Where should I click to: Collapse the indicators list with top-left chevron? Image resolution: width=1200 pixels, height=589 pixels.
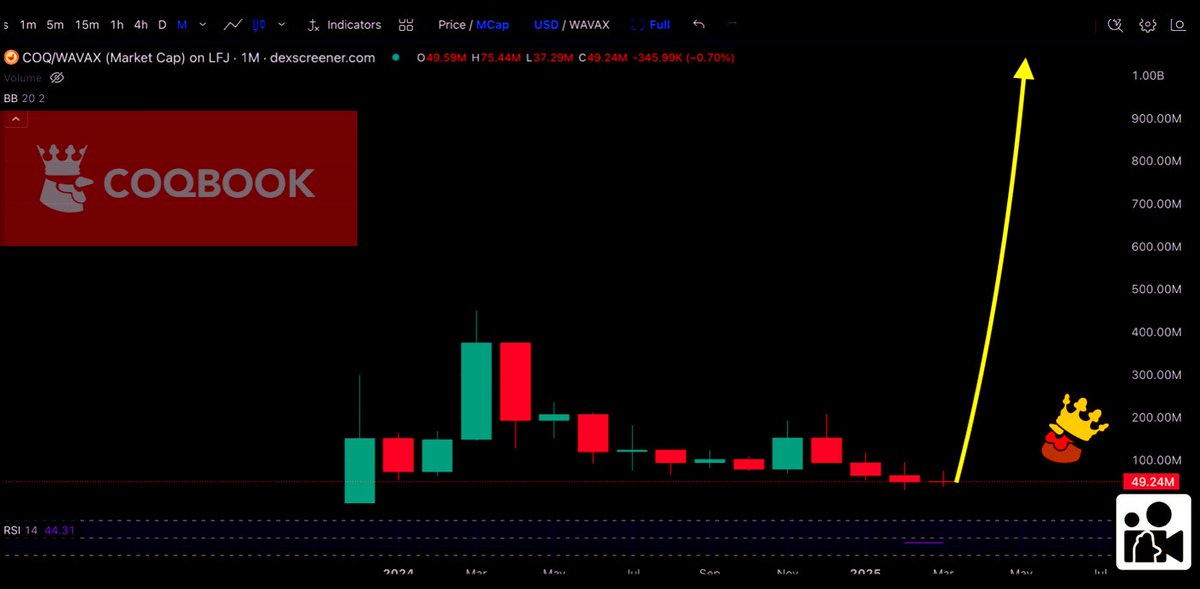click(x=15, y=118)
